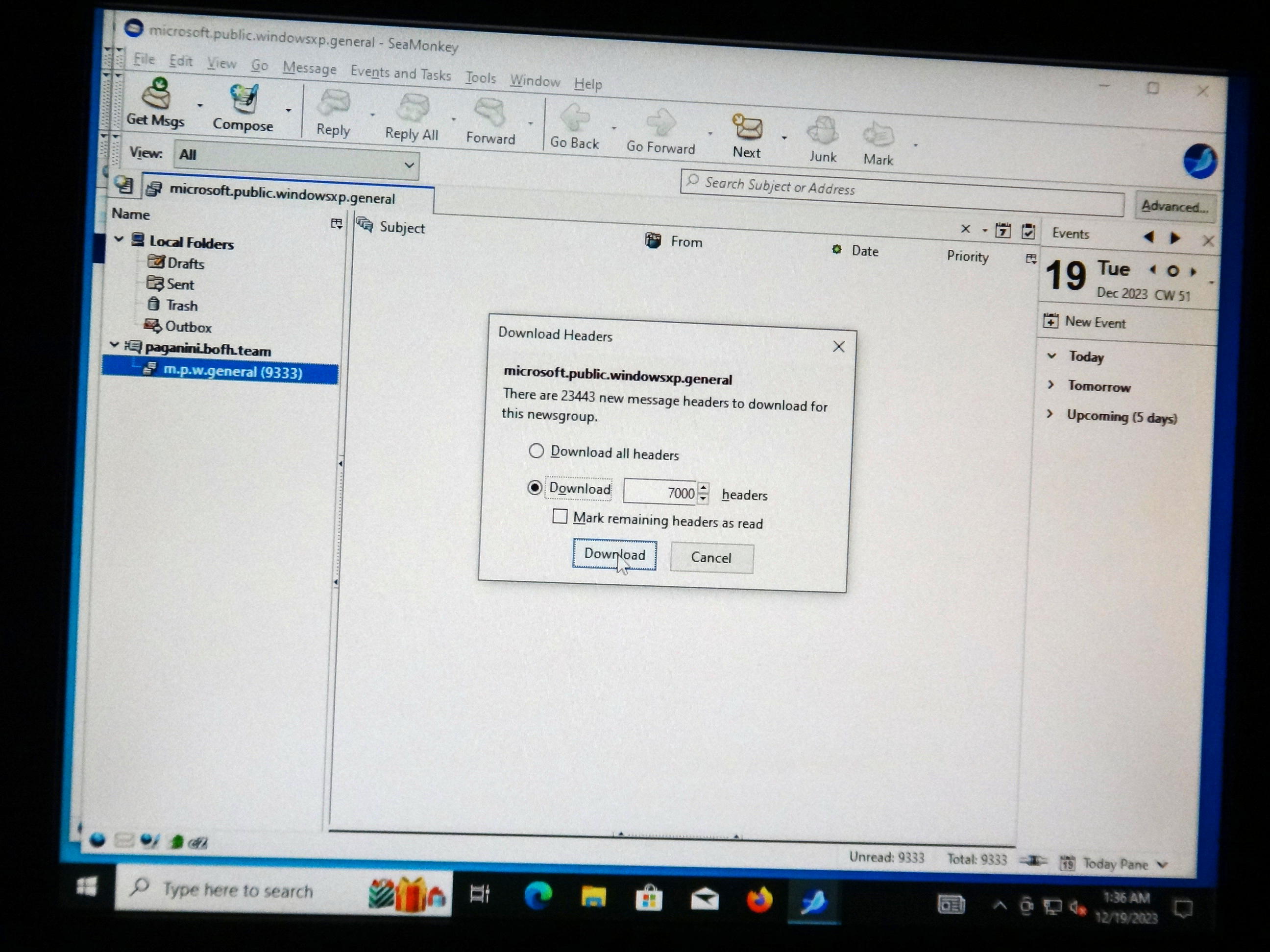
Task: Open the View filter dropdown showing All
Action: [296, 160]
